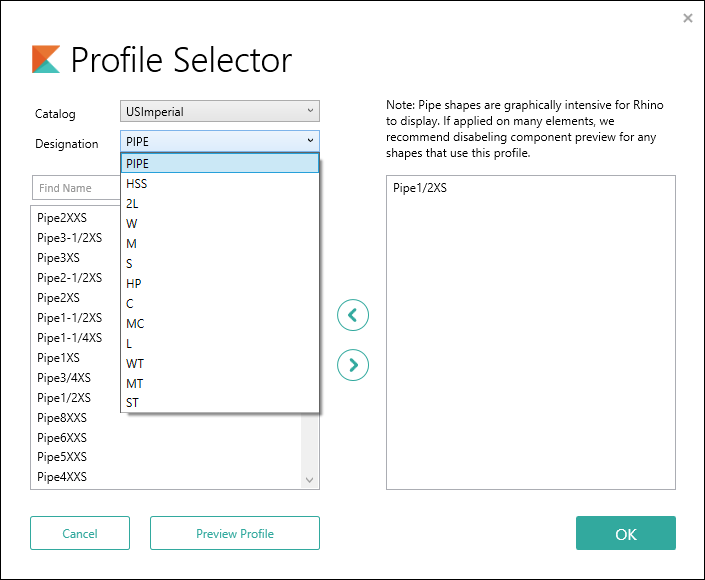This screenshot has height=580, width=705.
Task: Expand the Catalog USImperial dropdown
Action: point(220,112)
